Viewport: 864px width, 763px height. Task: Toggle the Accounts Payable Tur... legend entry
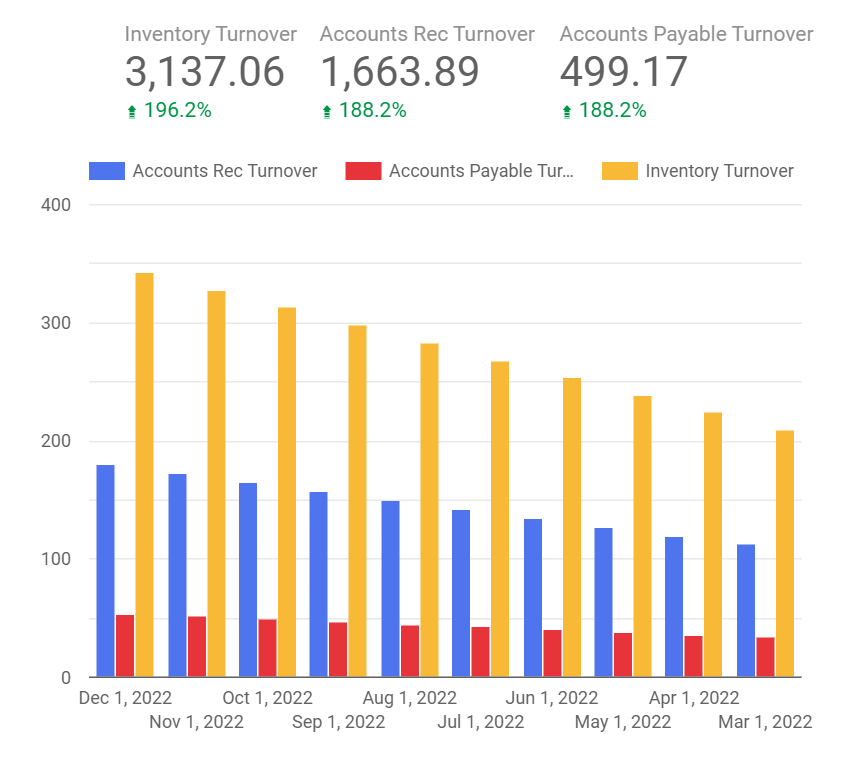coord(482,170)
